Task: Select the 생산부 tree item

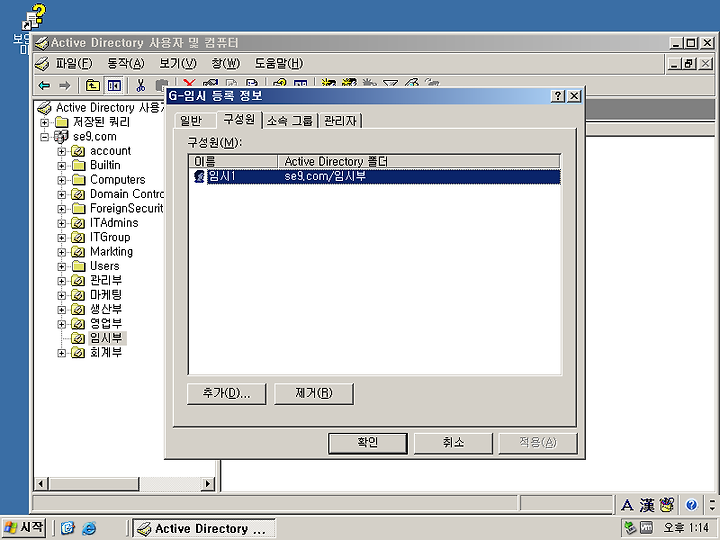Action: tap(106, 309)
